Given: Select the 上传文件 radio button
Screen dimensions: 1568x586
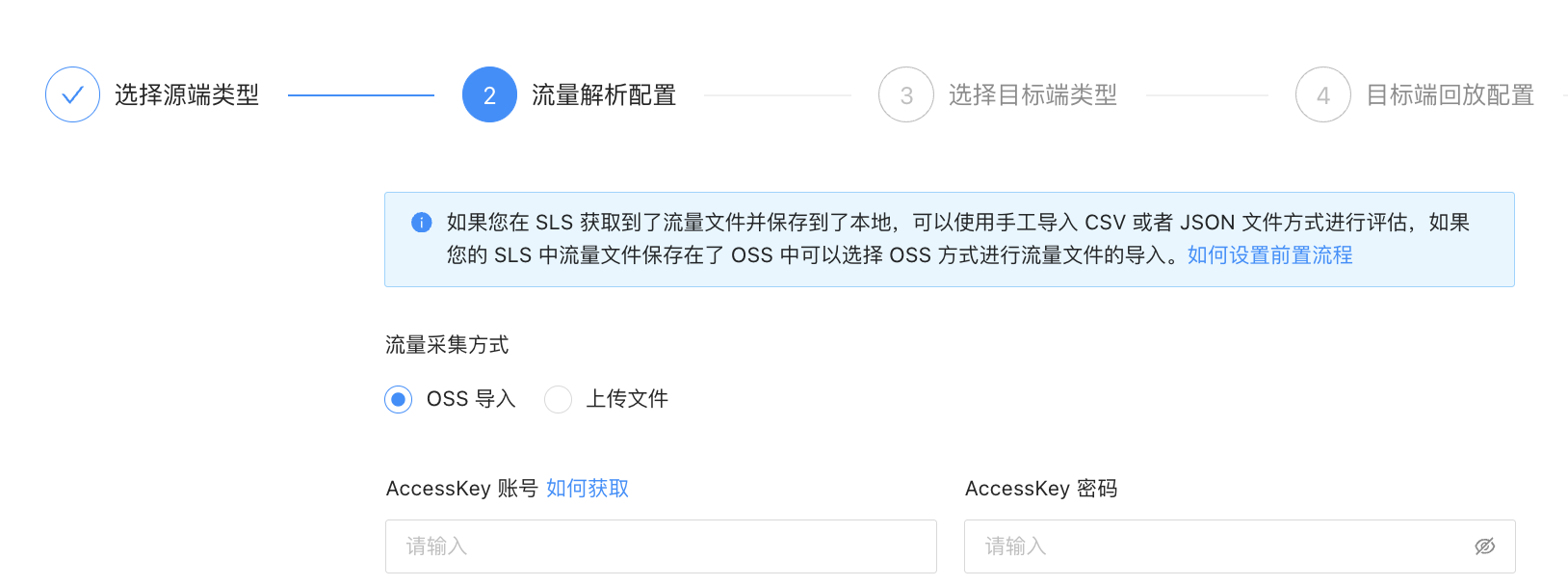Looking at the screenshot, I should click(x=558, y=399).
